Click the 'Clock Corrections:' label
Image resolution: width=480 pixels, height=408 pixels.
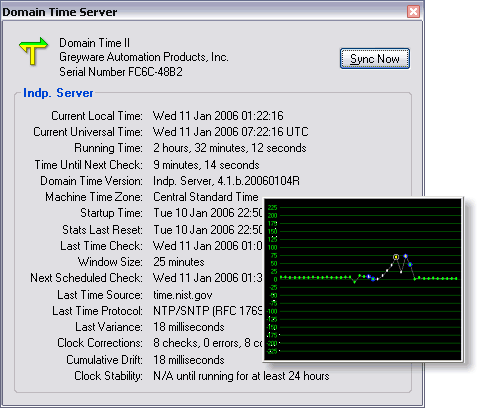100,343
